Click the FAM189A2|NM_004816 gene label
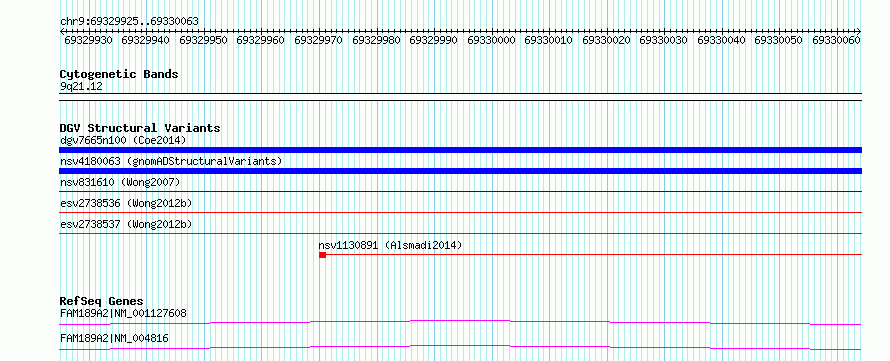Viewport: 890px width, 361px height. 114,339
